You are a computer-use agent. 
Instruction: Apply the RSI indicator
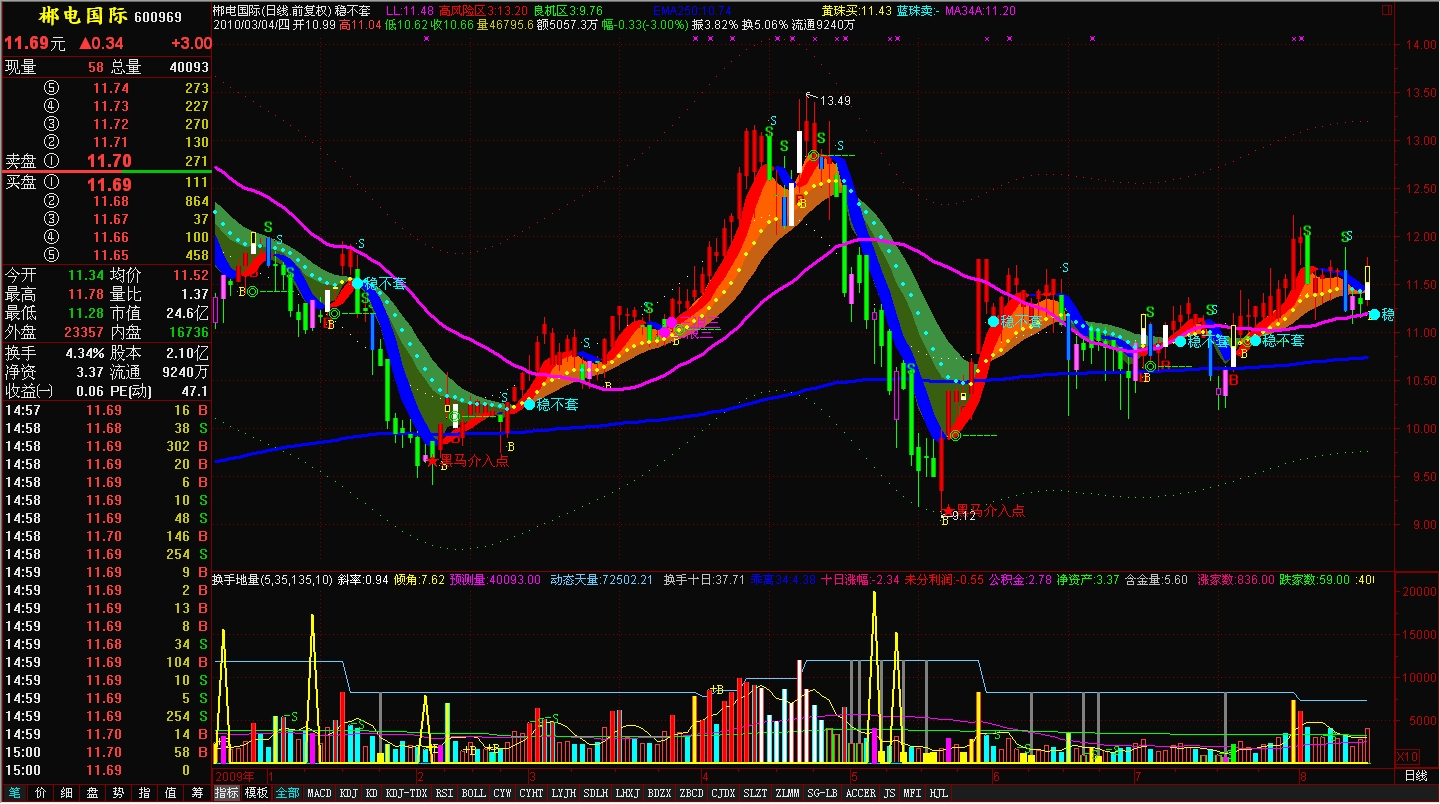pyautogui.click(x=444, y=793)
